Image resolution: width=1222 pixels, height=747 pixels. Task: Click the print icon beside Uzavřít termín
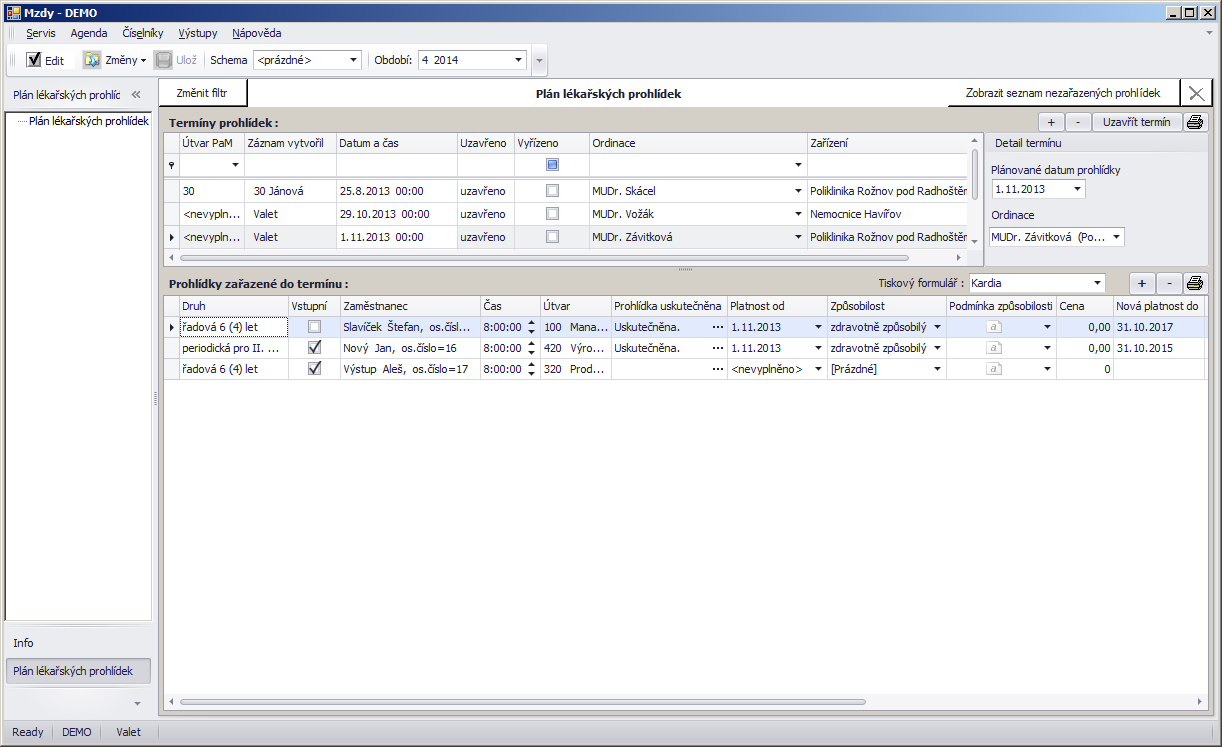point(1195,123)
